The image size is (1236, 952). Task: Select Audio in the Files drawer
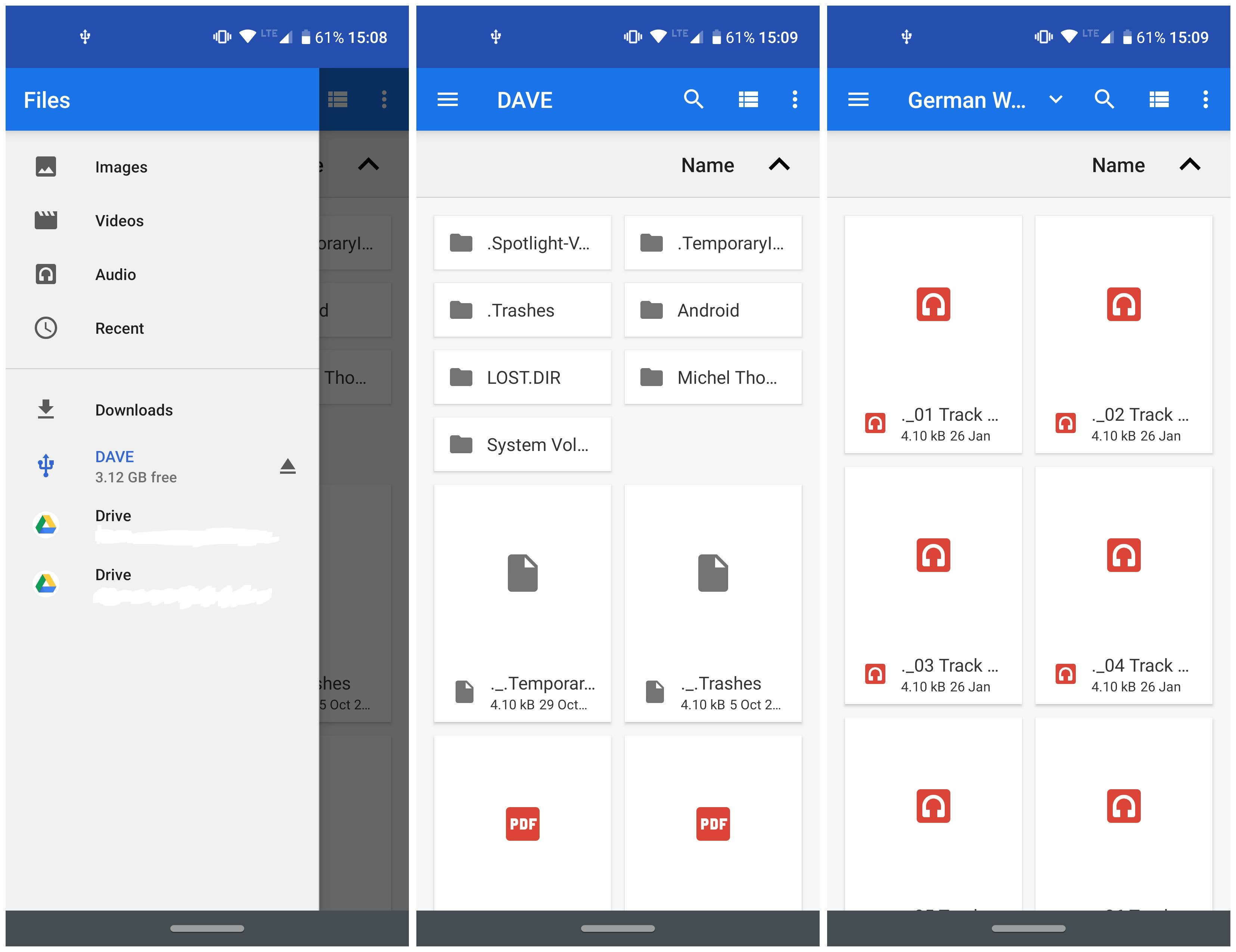115,274
